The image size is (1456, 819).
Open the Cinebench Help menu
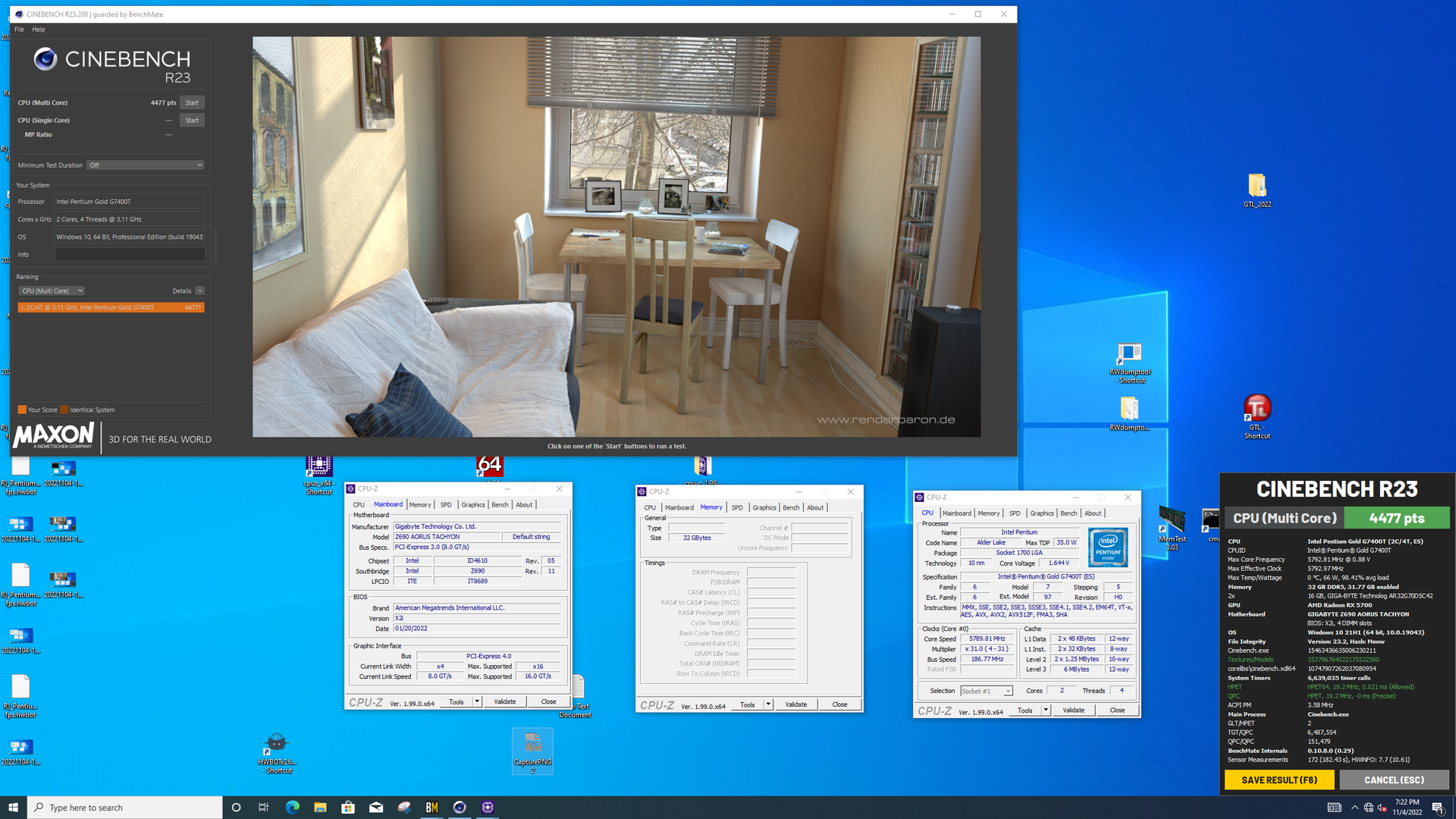[x=39, y=30]
